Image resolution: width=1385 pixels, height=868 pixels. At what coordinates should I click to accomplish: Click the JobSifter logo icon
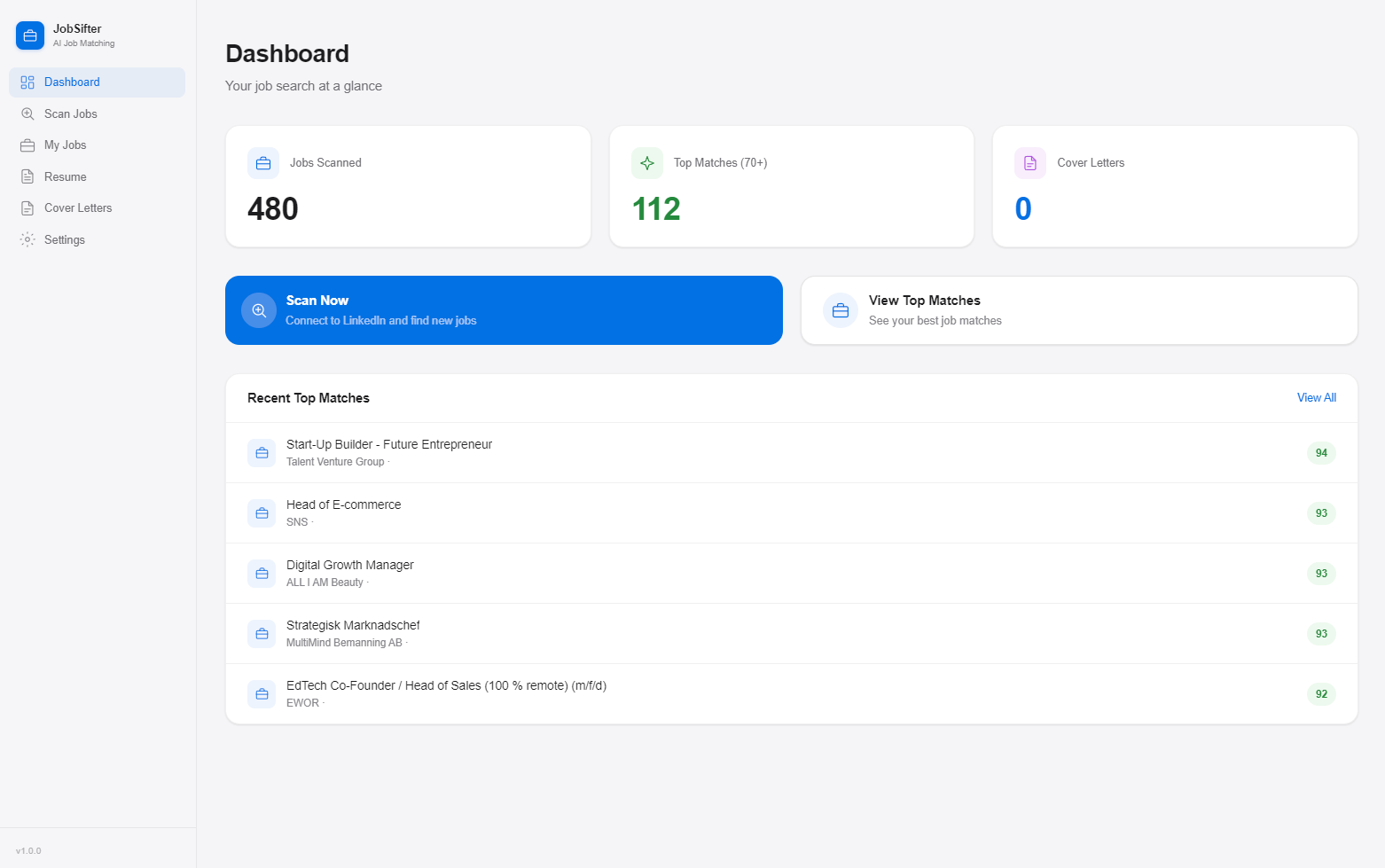[x=29, y=35]
